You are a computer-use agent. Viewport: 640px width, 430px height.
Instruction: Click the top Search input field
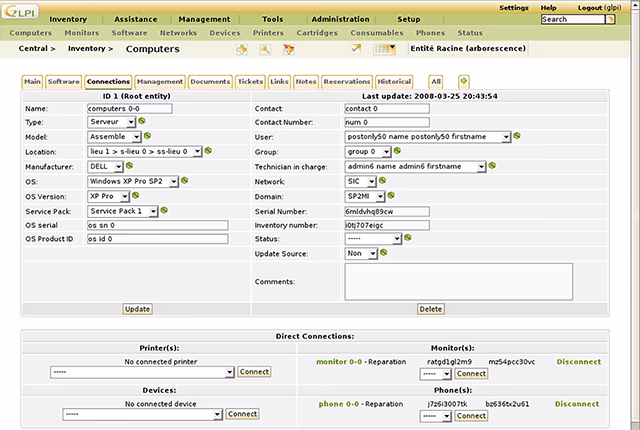pyautogui.click(x=573, y=19)
